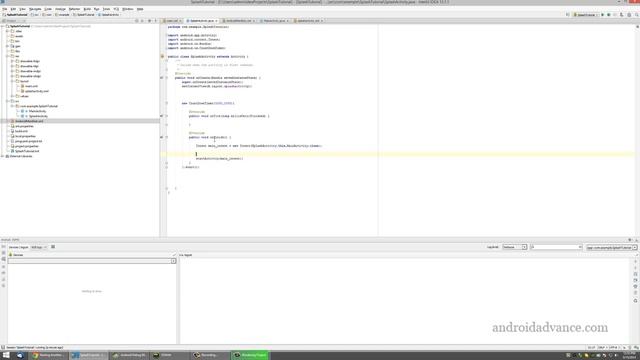Select SplashActivity class in project tree
The width and height of the screenshot is (640, 360).
pos(38,116)
